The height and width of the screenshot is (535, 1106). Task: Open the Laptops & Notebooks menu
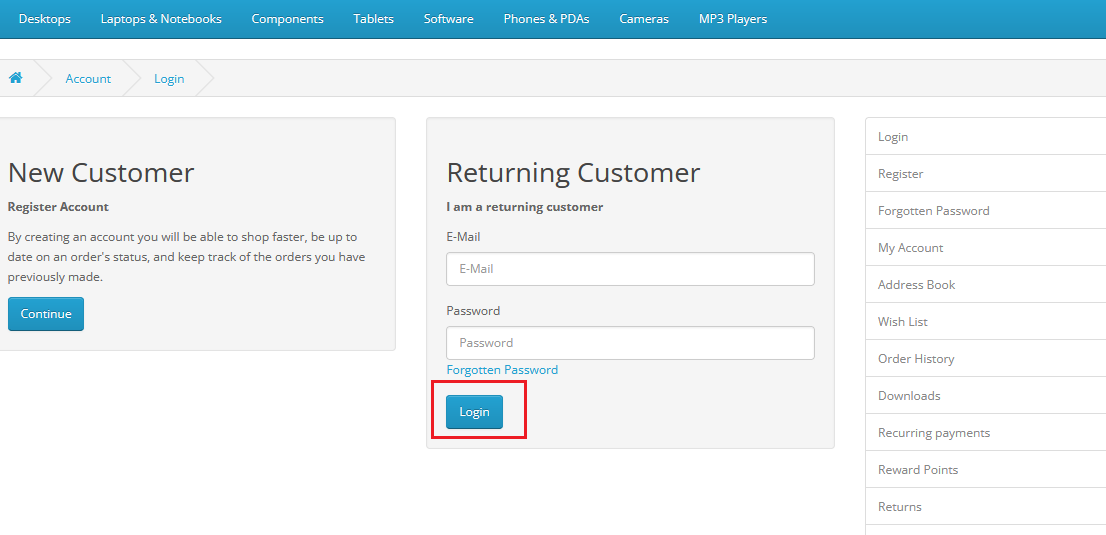click(x=161, y=19)
